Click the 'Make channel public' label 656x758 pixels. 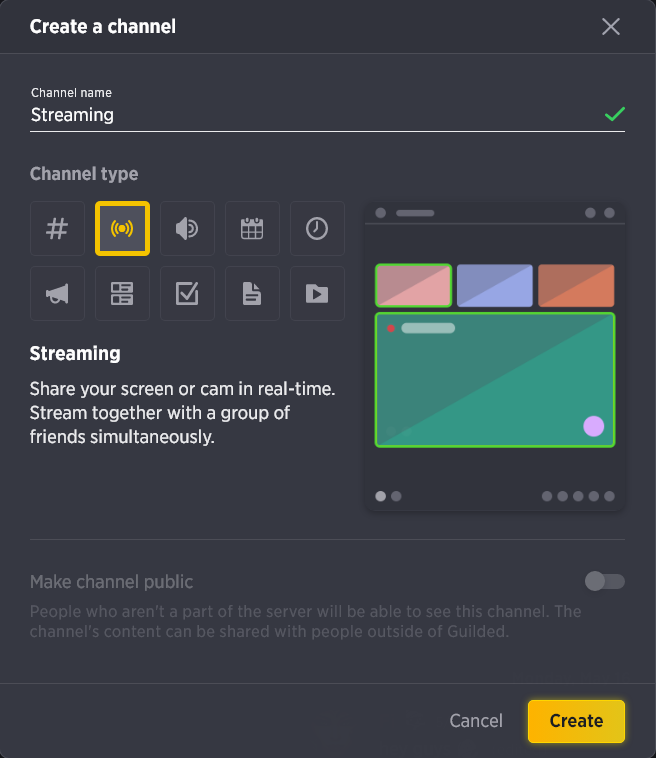[x=112, y=582]
